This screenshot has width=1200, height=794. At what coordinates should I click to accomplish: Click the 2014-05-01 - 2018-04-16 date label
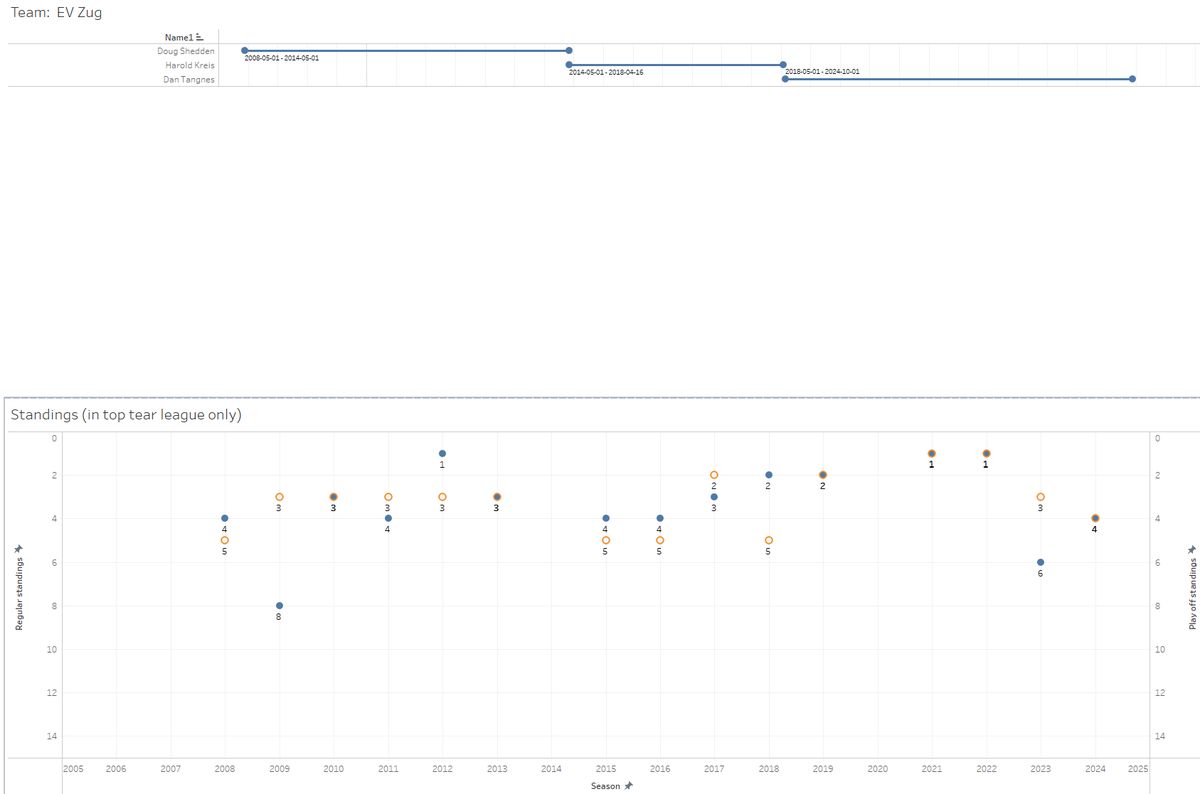606,72
